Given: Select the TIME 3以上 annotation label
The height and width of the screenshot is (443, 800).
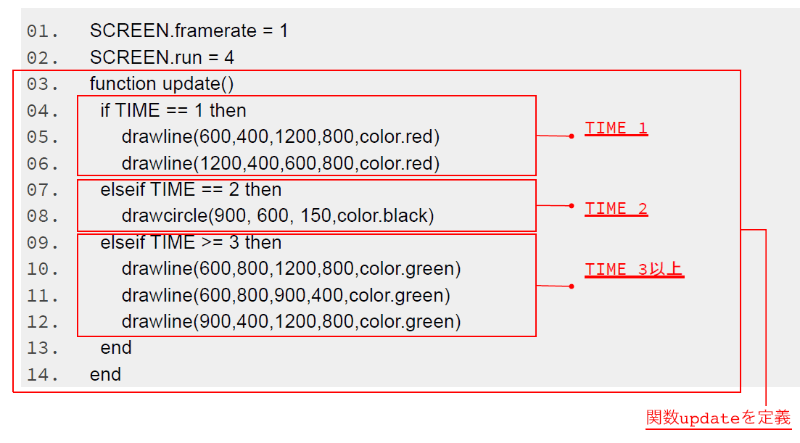Looking at the screenshot, I should click(x=634, y=270).
